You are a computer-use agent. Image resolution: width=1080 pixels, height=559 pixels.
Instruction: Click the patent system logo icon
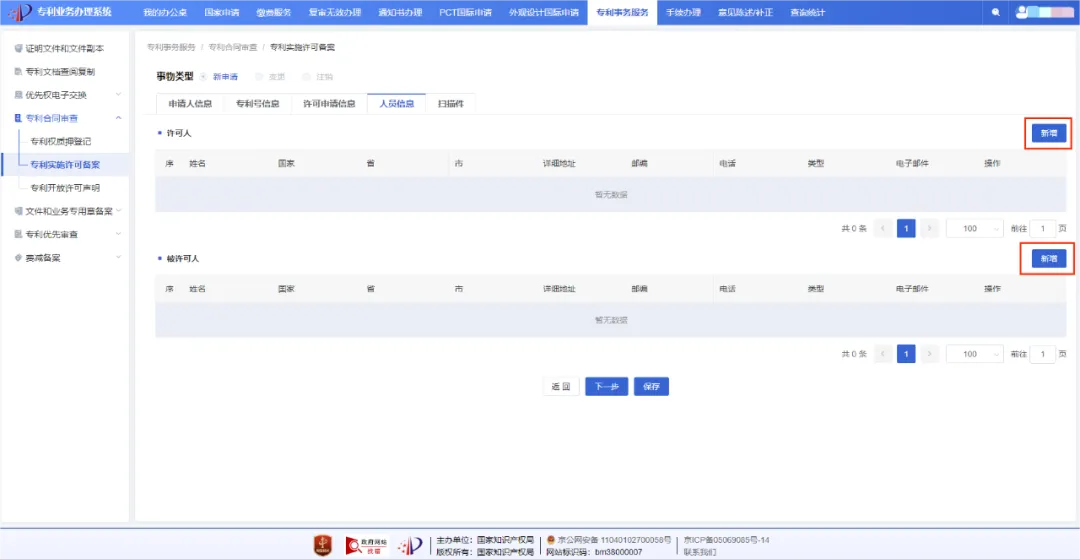(x=22, y=12)
